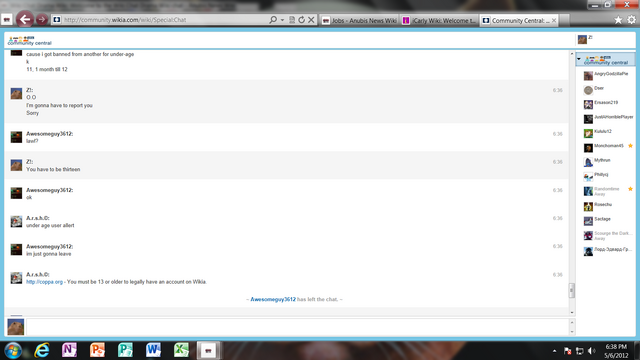
Task: Open the browser tools gear icon
Action: click(x=631, y=20)
